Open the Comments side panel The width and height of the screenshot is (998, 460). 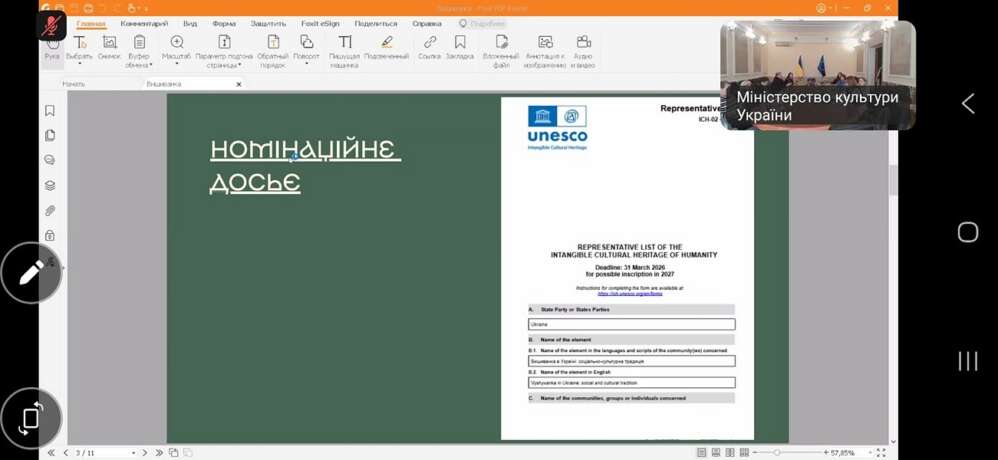click(50, 160)
